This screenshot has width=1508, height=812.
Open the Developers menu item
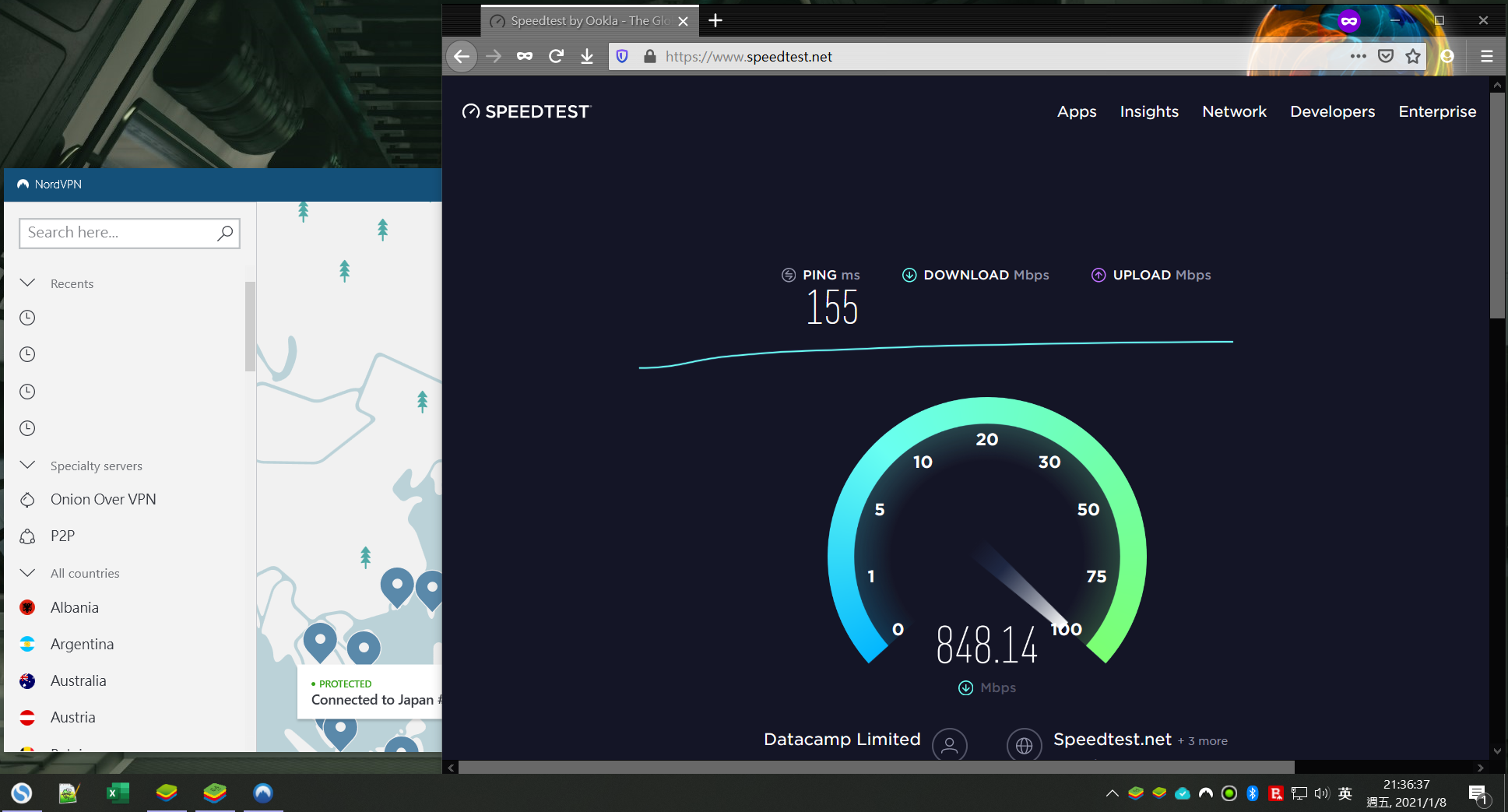point(1332,111)
